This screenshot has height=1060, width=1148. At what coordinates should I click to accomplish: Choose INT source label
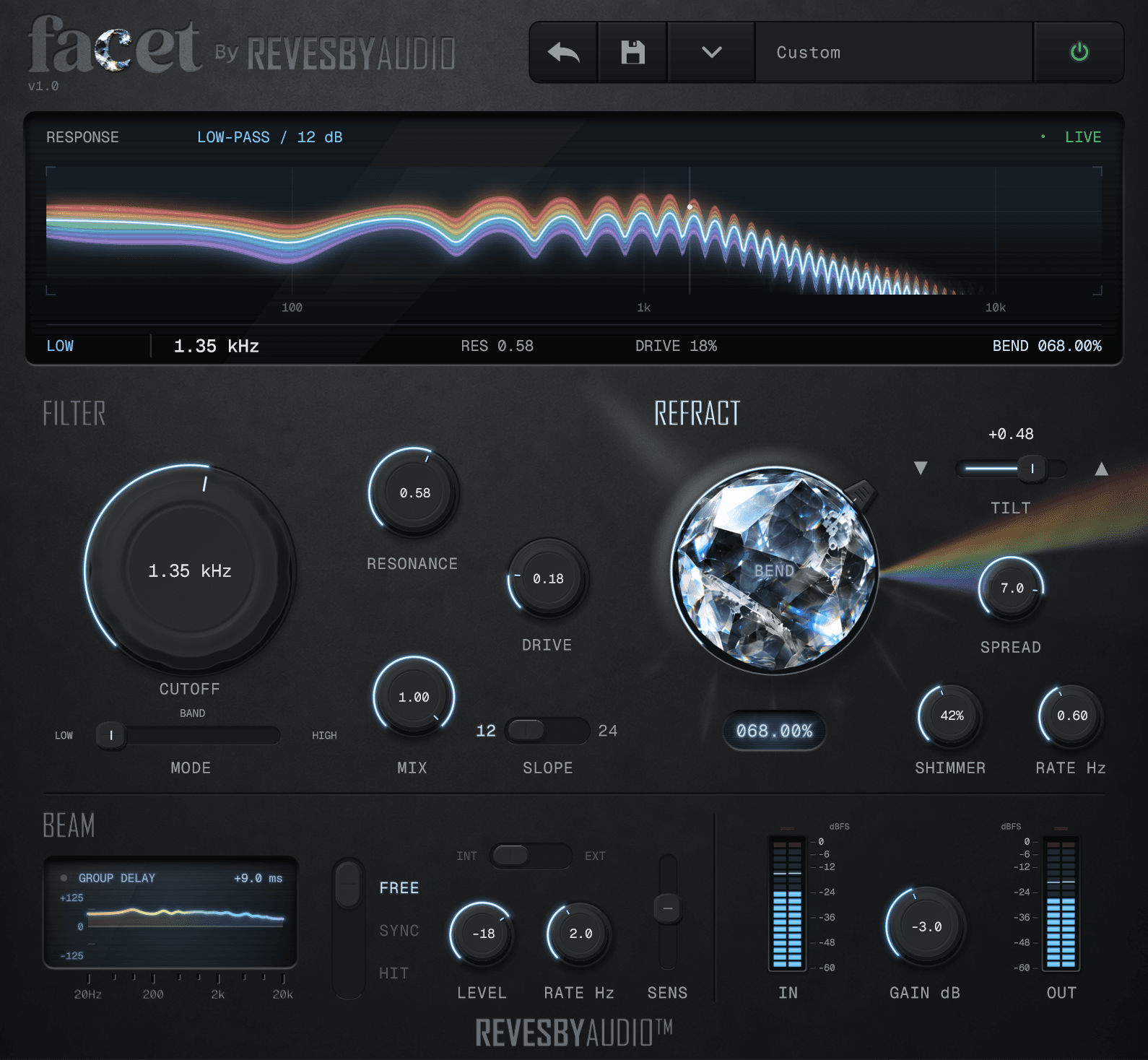click(x=466, y=856)
